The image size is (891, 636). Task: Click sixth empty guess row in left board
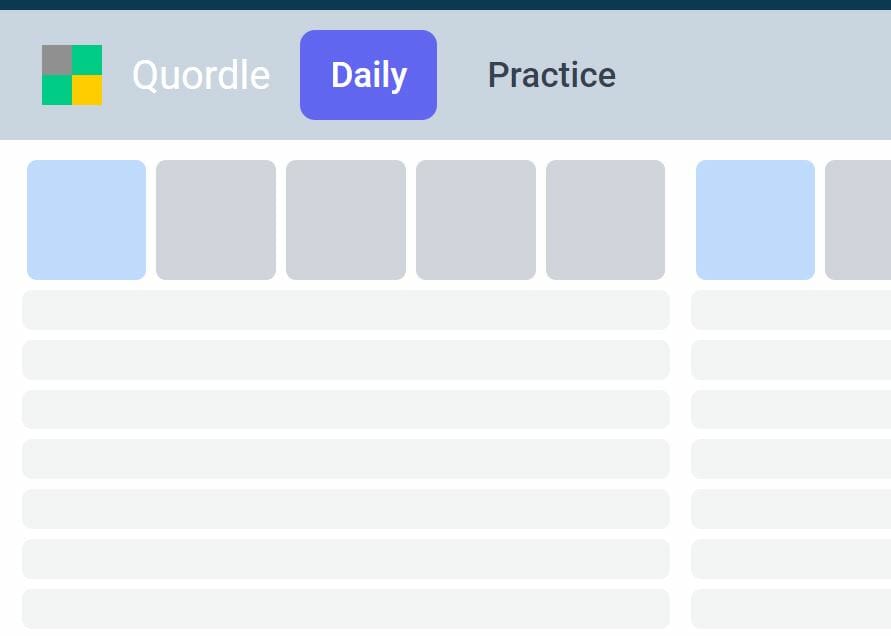coord(346,559)
